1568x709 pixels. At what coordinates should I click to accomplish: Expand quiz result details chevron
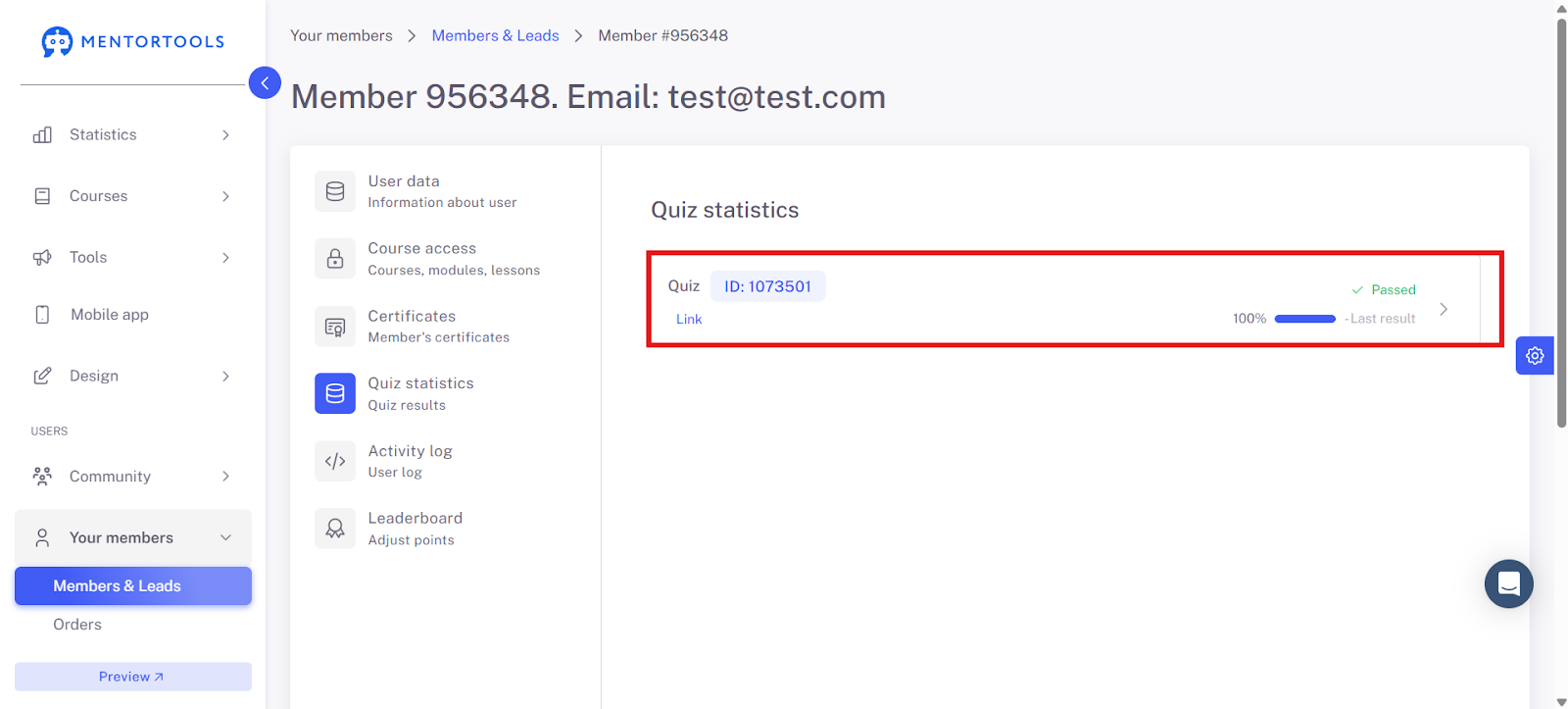tap(1444, 309)
